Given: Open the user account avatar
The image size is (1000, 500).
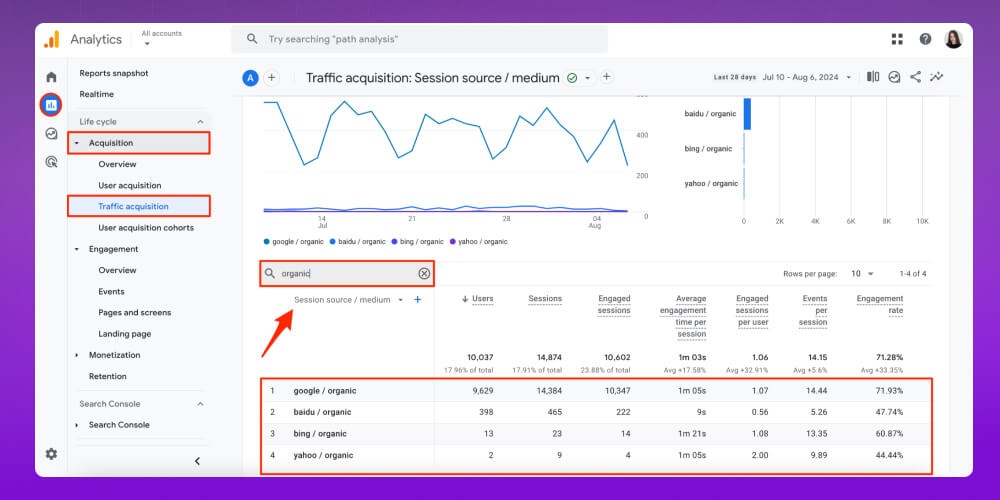Looking at the screenshot, I should click(x=953, y=39).
